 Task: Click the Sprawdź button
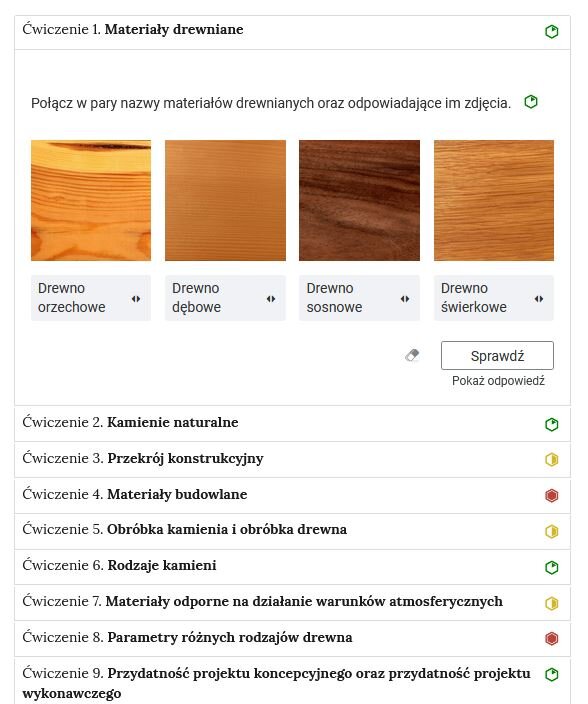(x=497, y=356)
